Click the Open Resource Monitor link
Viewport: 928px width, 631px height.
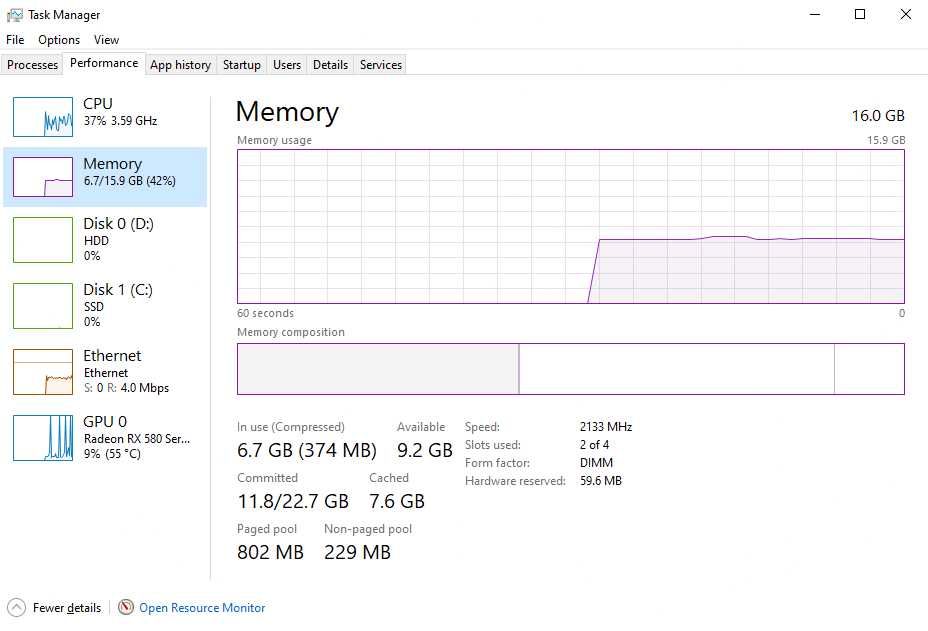[x=202, y=607]
